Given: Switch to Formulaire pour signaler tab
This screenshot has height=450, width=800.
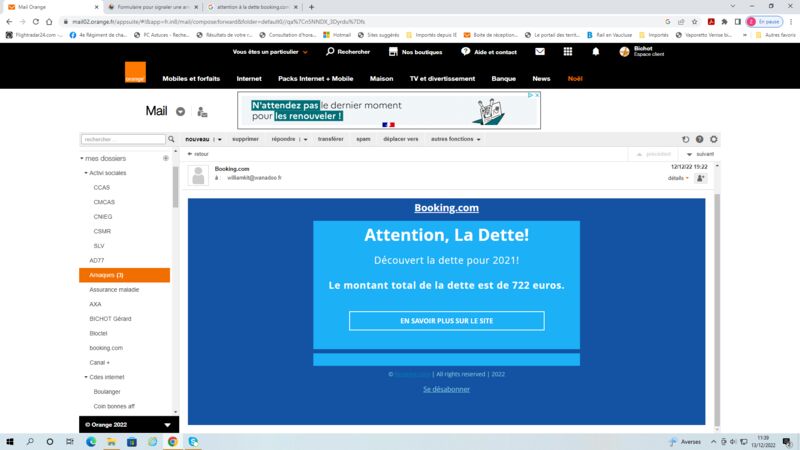Looking at the screenshot, I should pos(152,7).
